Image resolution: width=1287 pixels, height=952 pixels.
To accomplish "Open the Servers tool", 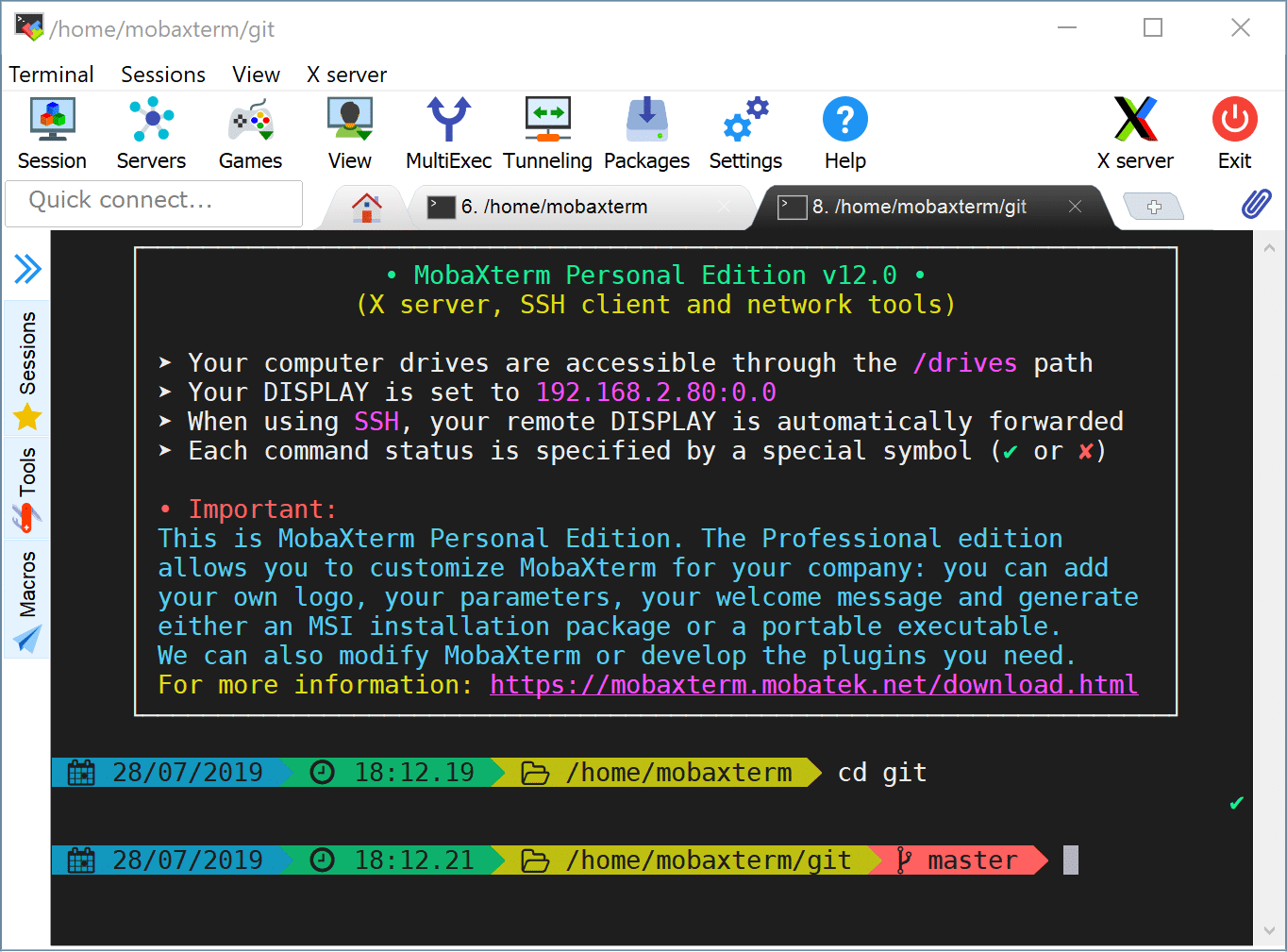I will tap(151, 134).
